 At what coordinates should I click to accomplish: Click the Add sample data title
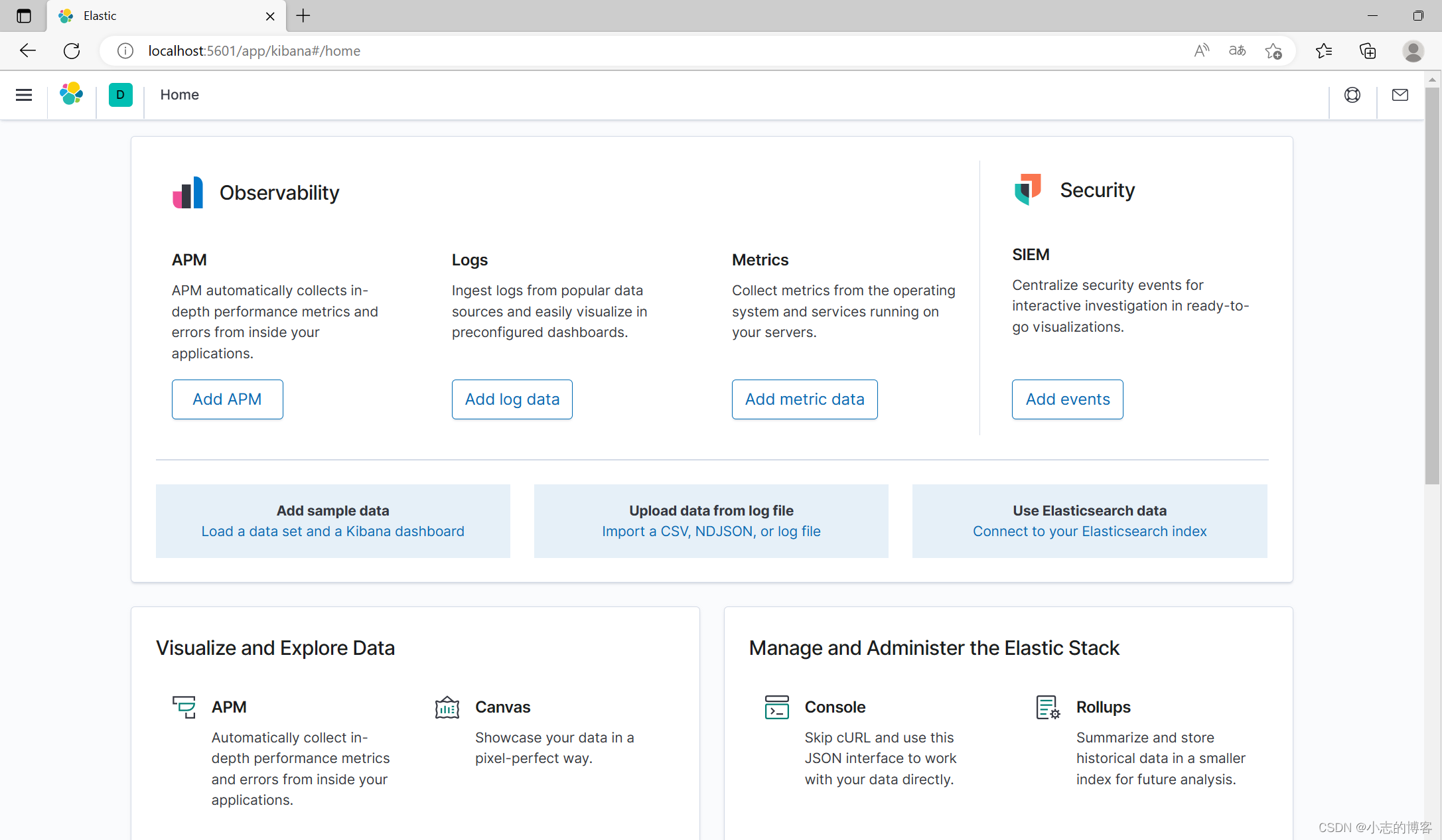[x=332, y=511]
